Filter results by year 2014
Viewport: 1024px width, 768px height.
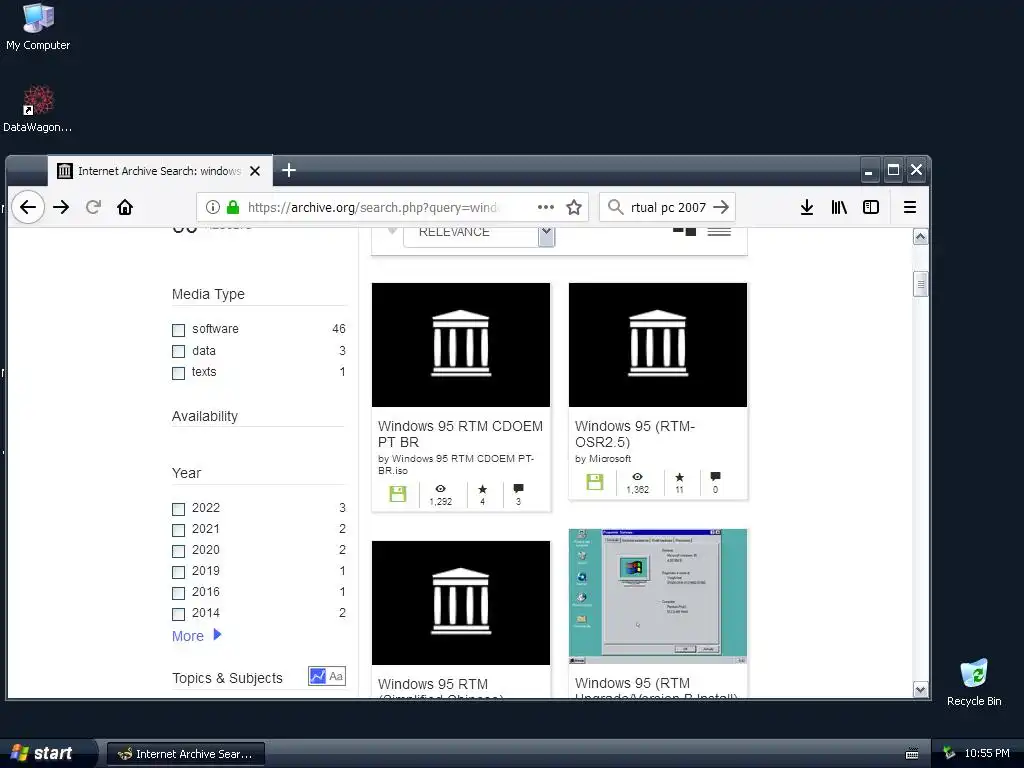point(178,614)
